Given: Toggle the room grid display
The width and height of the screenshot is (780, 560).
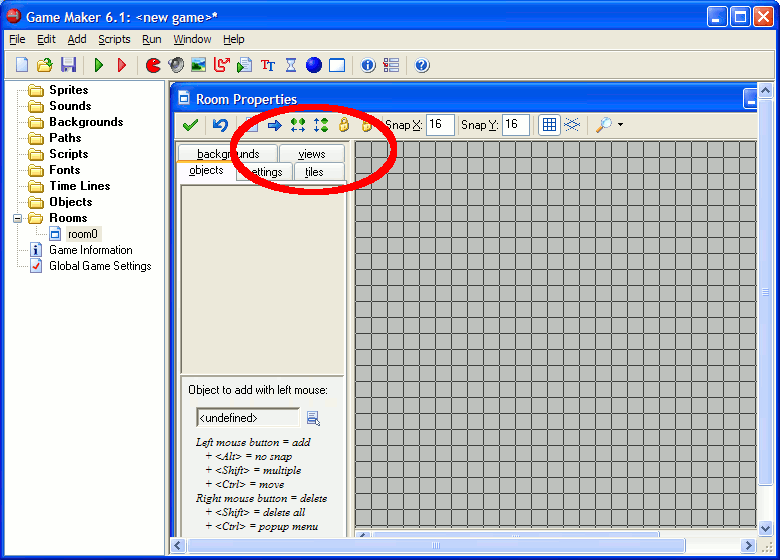Looking at the screenshot, I should point(549,125).
